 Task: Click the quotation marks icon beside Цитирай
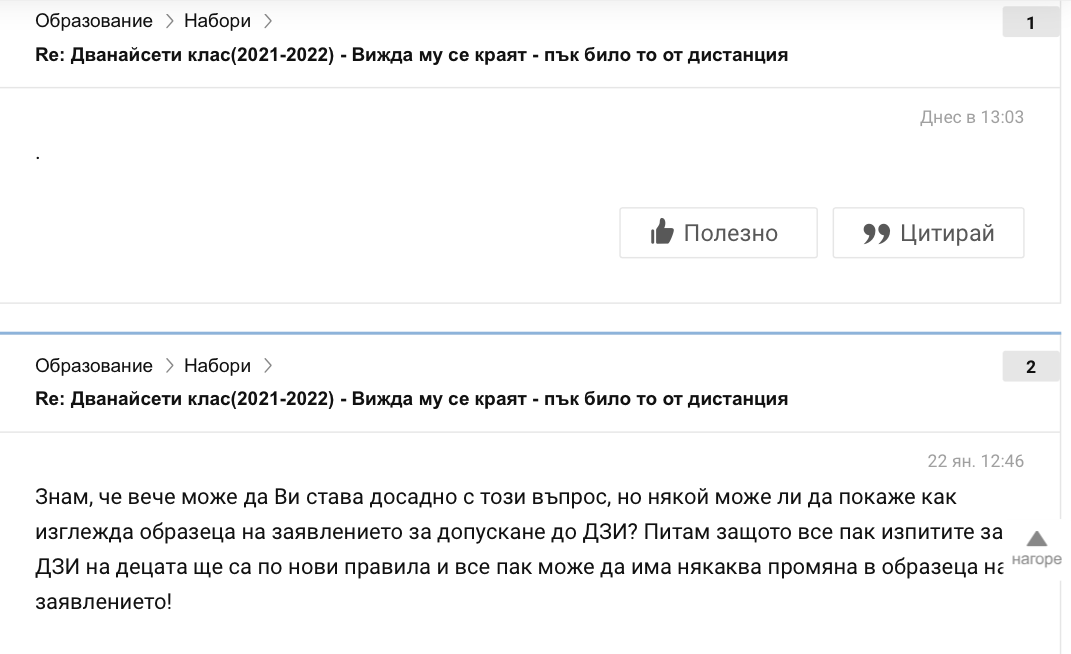(876, 233)
